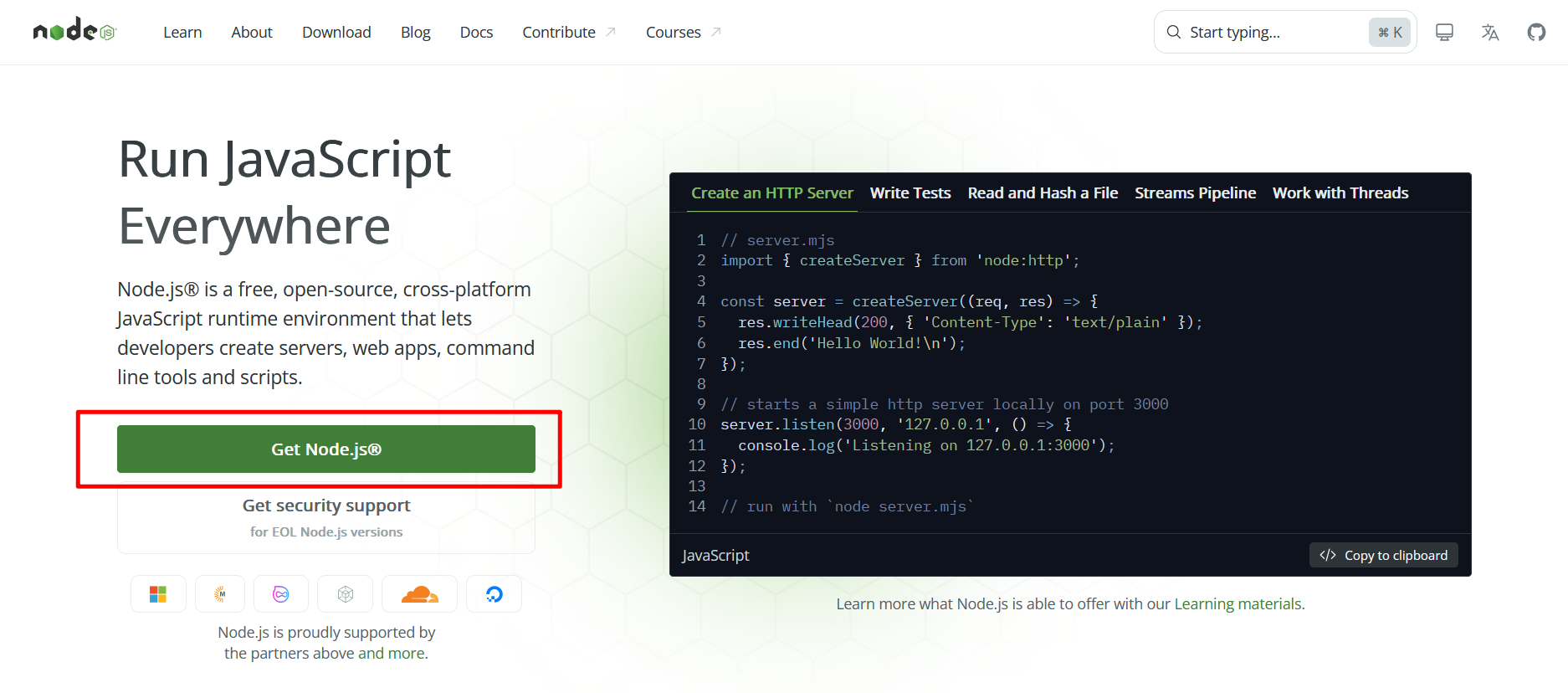This screenshot has height=693, width=1568.
Task: Click the server.listen(3000 code line
Action: point(896,424)
